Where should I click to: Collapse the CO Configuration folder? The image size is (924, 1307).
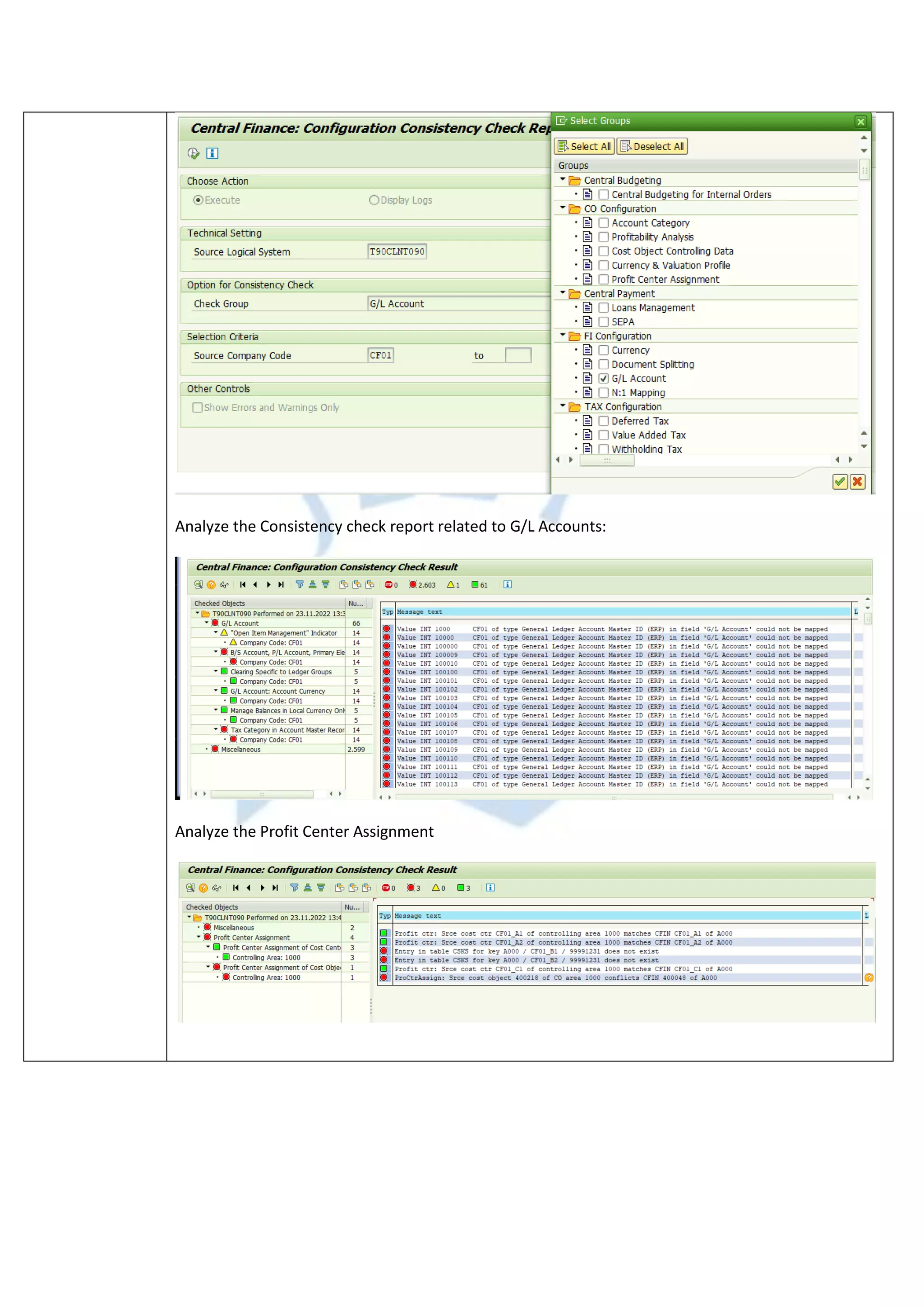pos(563,208)
